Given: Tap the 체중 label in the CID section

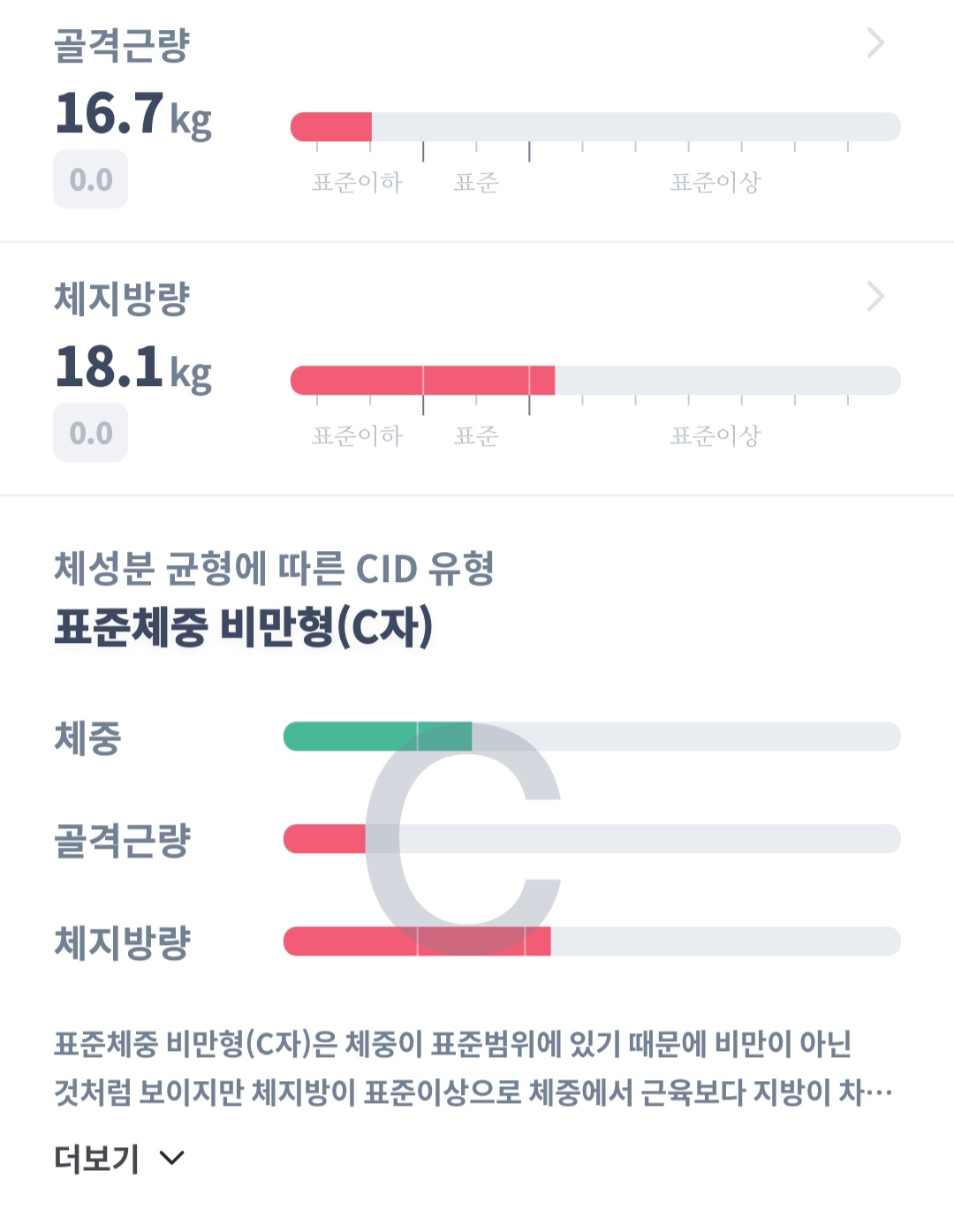Looking at the screenshot, I should [87, 737].
